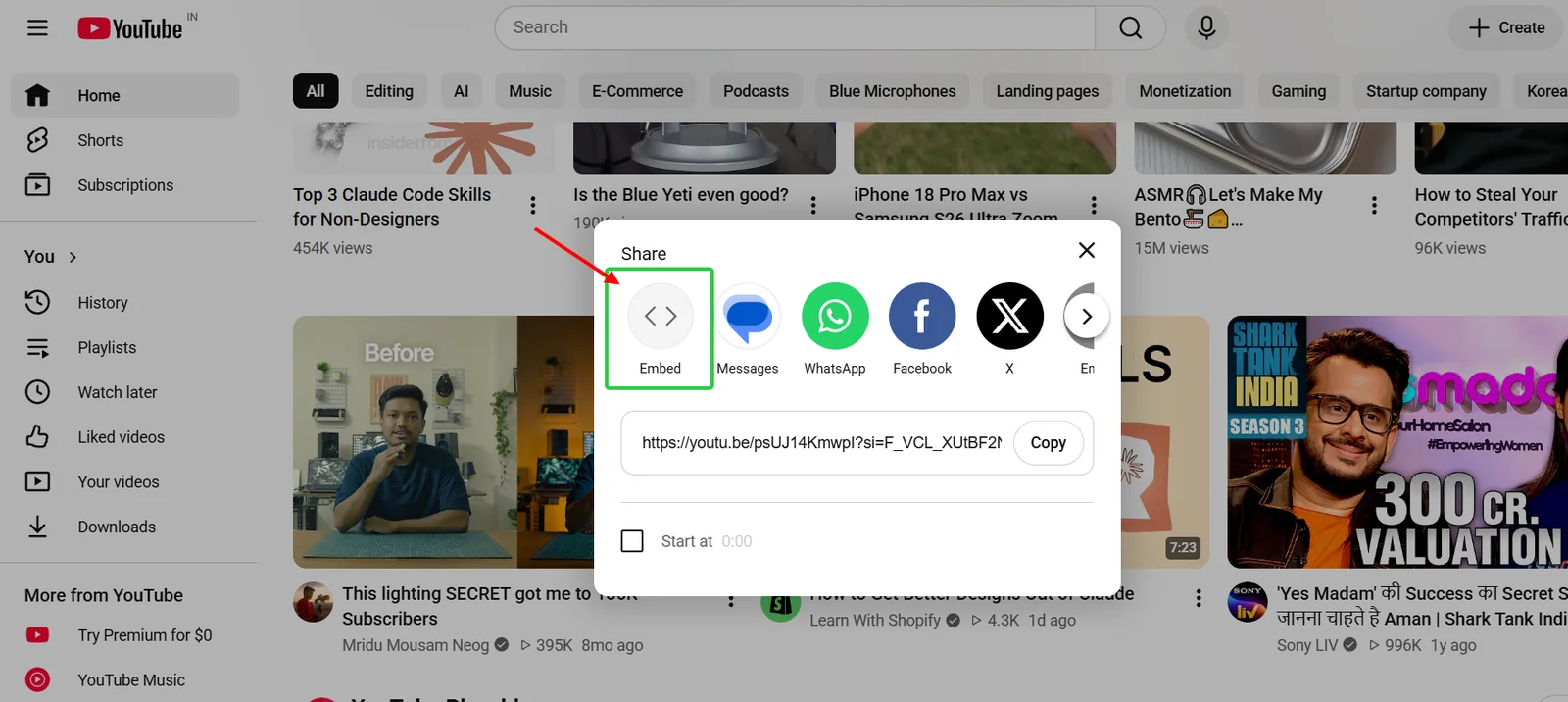Go to Home in sidebar
The width and height of the screenshot is (1568, 702).
click(125, 95)
